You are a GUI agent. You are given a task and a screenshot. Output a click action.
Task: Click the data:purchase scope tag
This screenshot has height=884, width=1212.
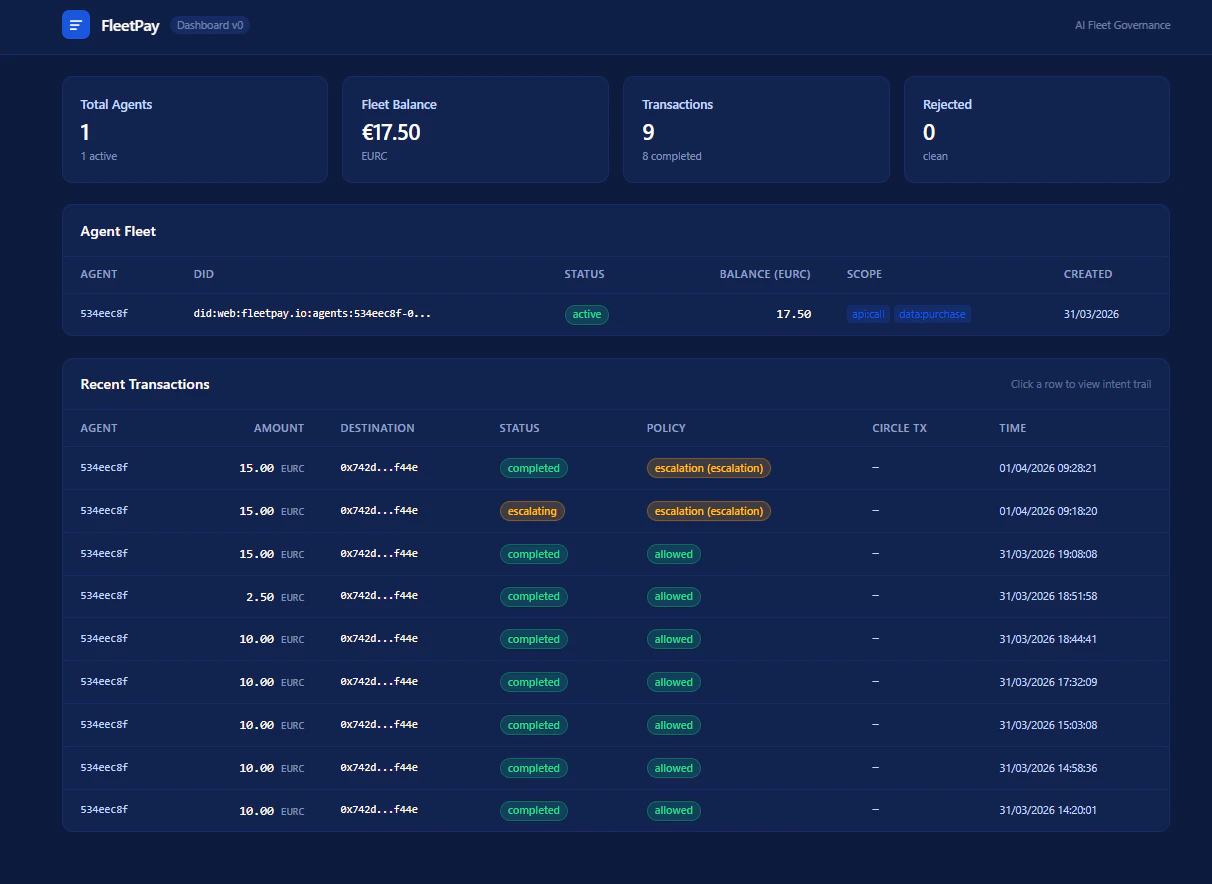point(932,314)
